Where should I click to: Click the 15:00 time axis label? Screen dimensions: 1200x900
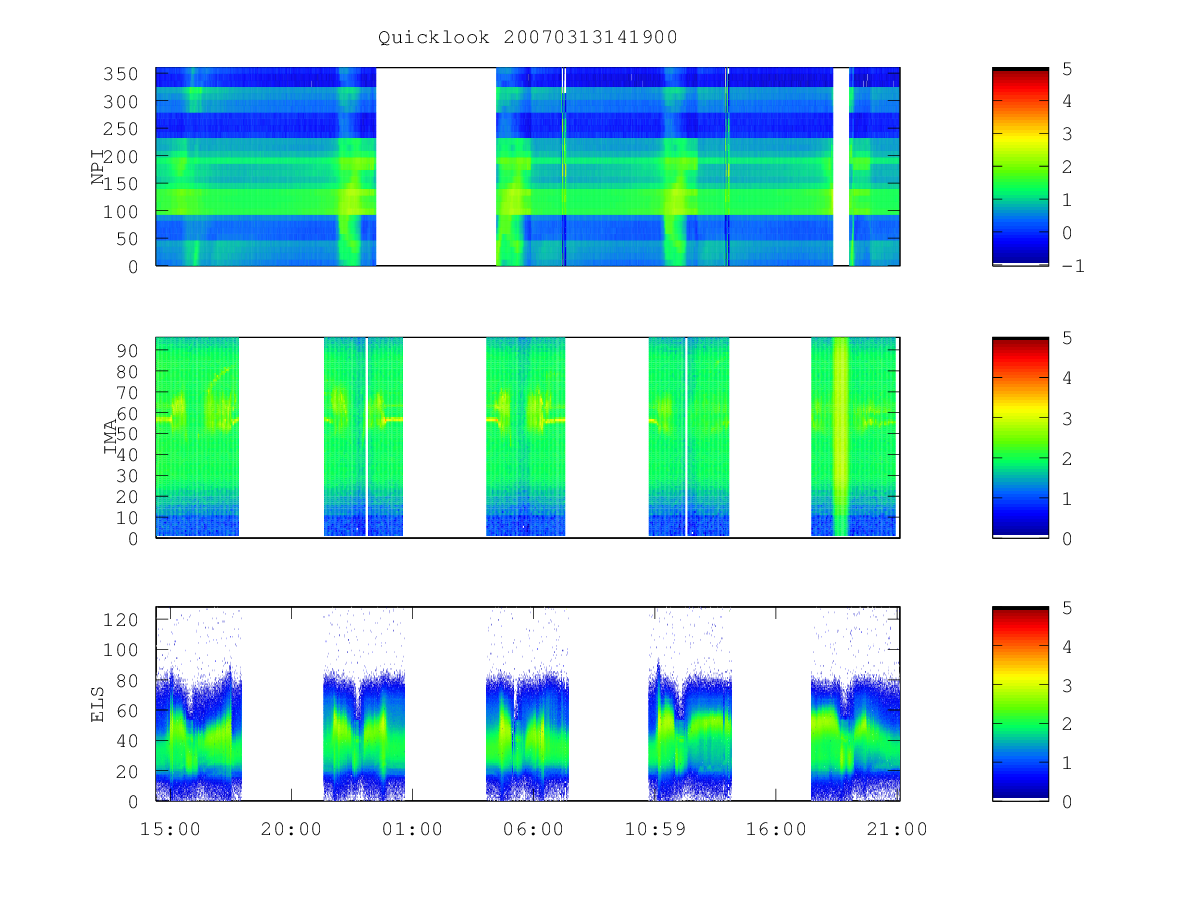click(171, 828)
